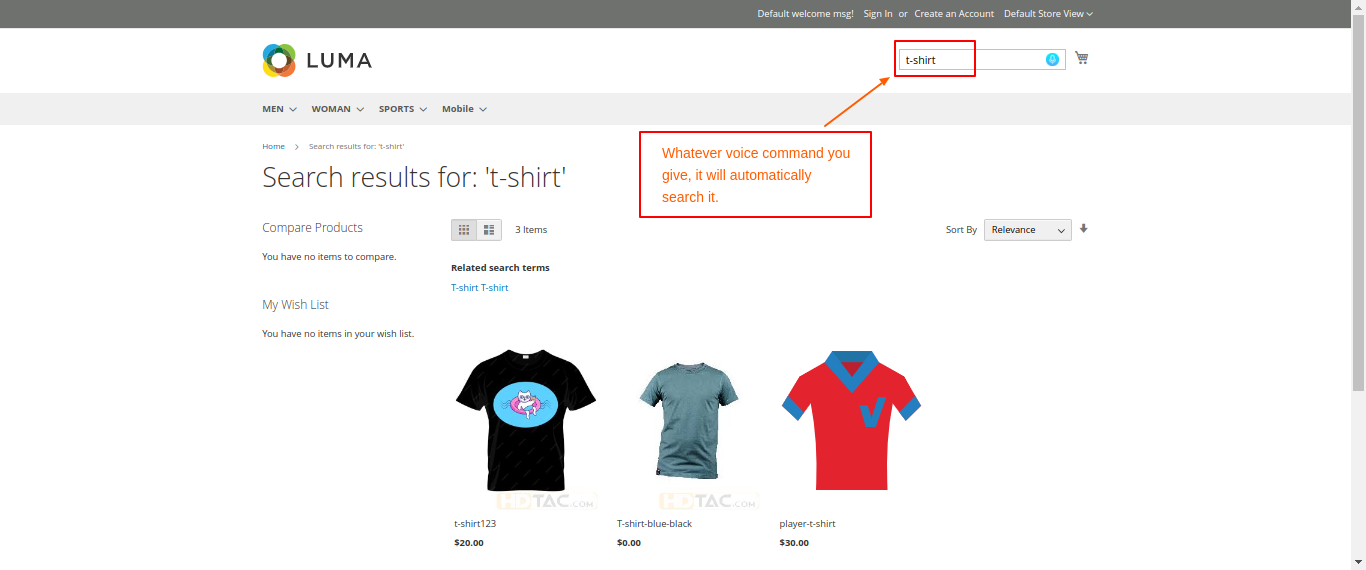
Task: Open the Sort By Relevance dropdown
Action: coord(1027,230)
